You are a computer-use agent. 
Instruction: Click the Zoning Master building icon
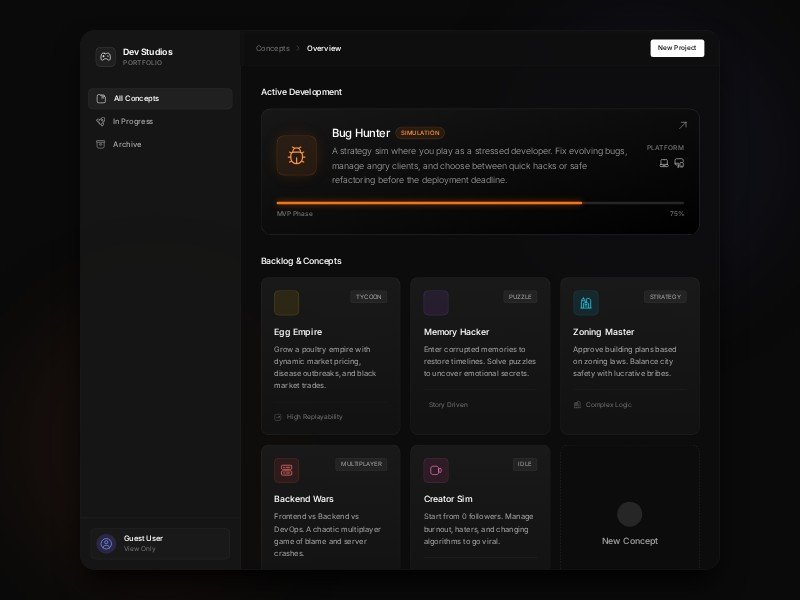pos(586,303)
